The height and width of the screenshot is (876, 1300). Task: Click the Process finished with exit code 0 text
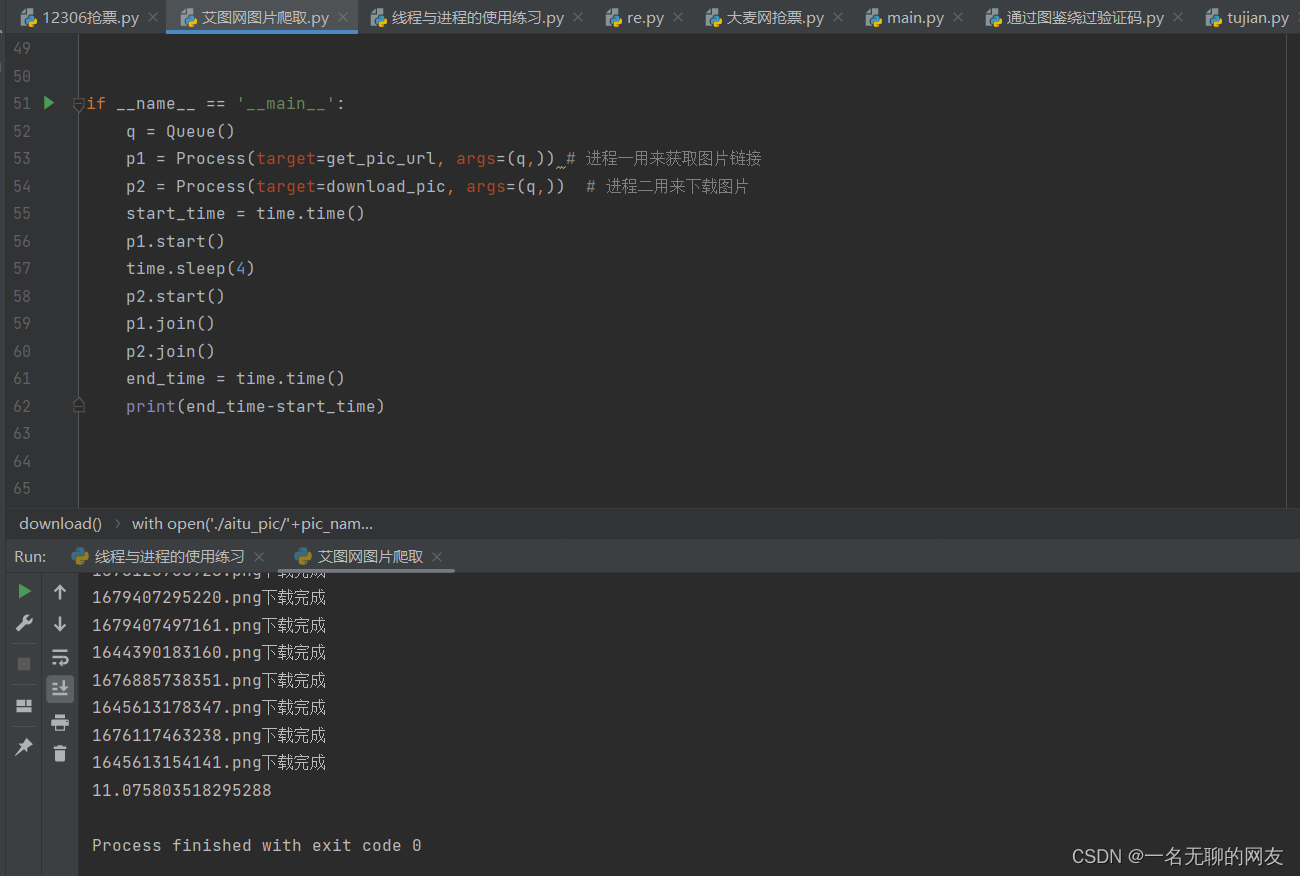tap(256, 846)
